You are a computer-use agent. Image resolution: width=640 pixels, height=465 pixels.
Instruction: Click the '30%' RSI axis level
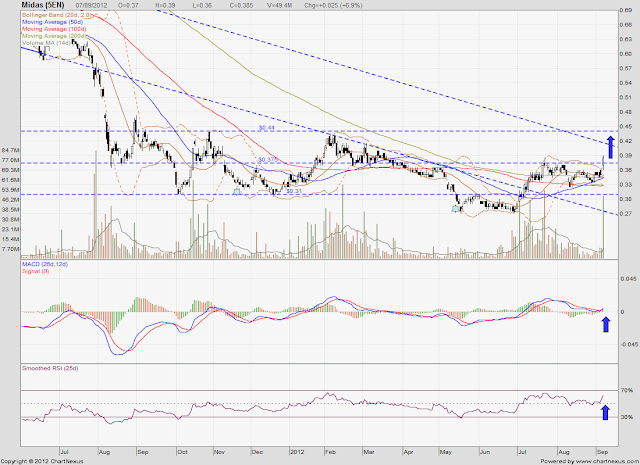click(x=627, y=417)
